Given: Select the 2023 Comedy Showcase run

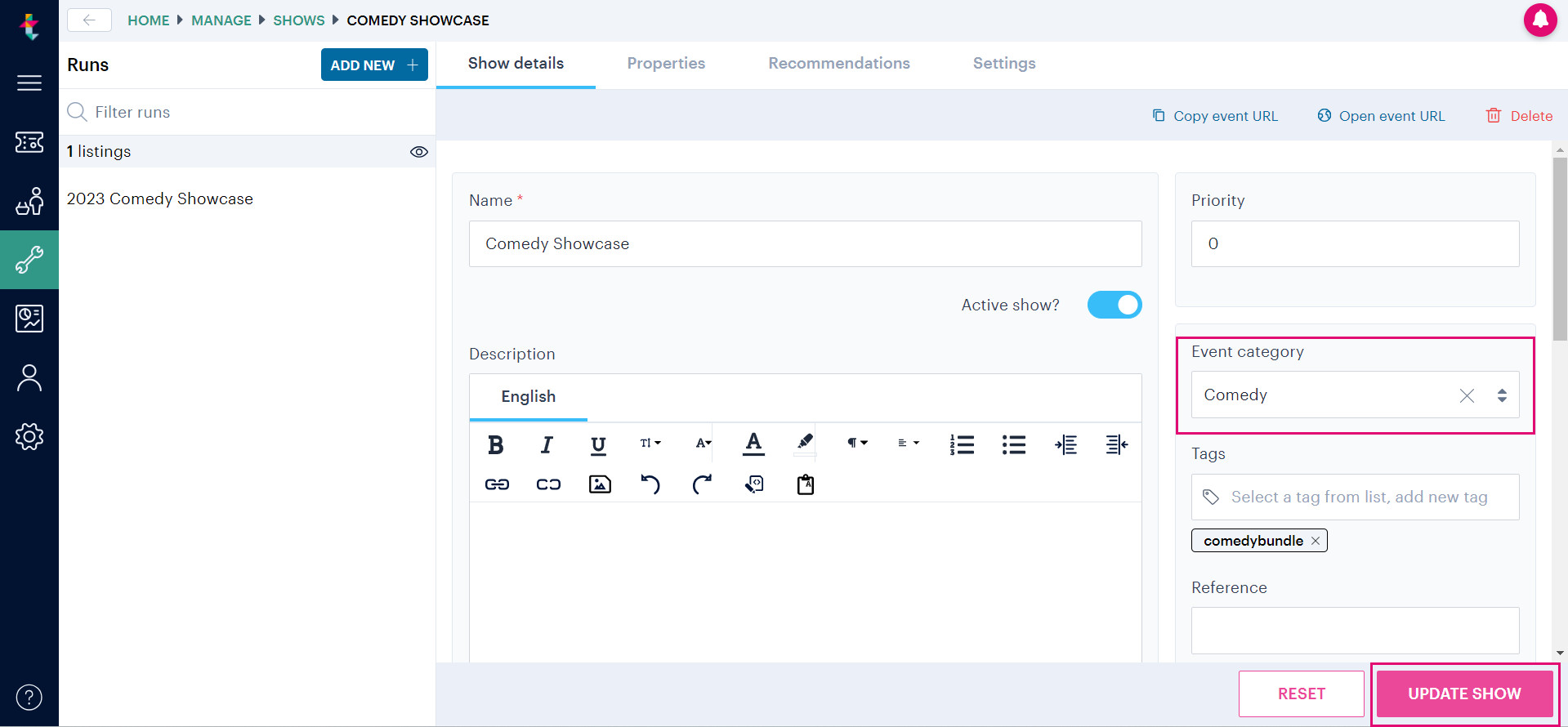Looking at the screenshot, I should [x=160, y=198].
